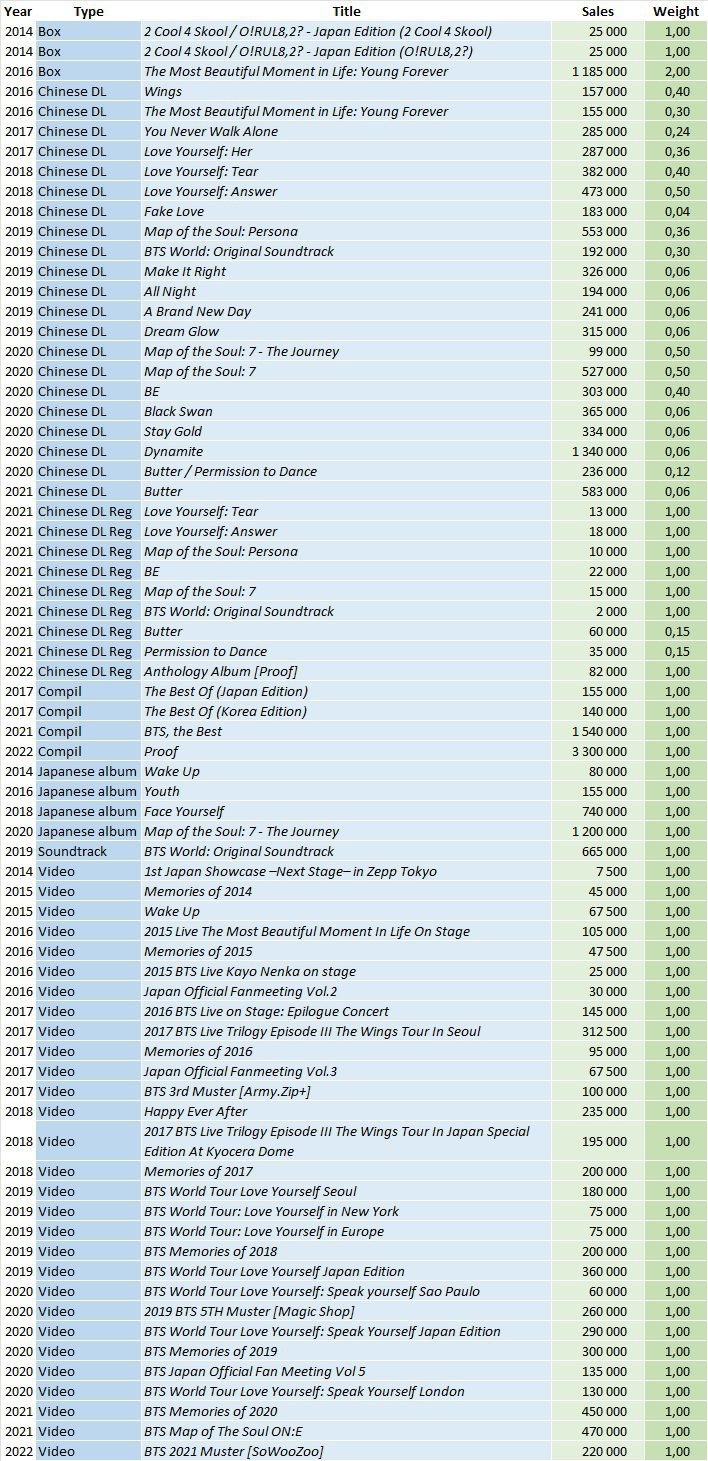
Task: Click the weight value 0,24
Action: (677, 131)
